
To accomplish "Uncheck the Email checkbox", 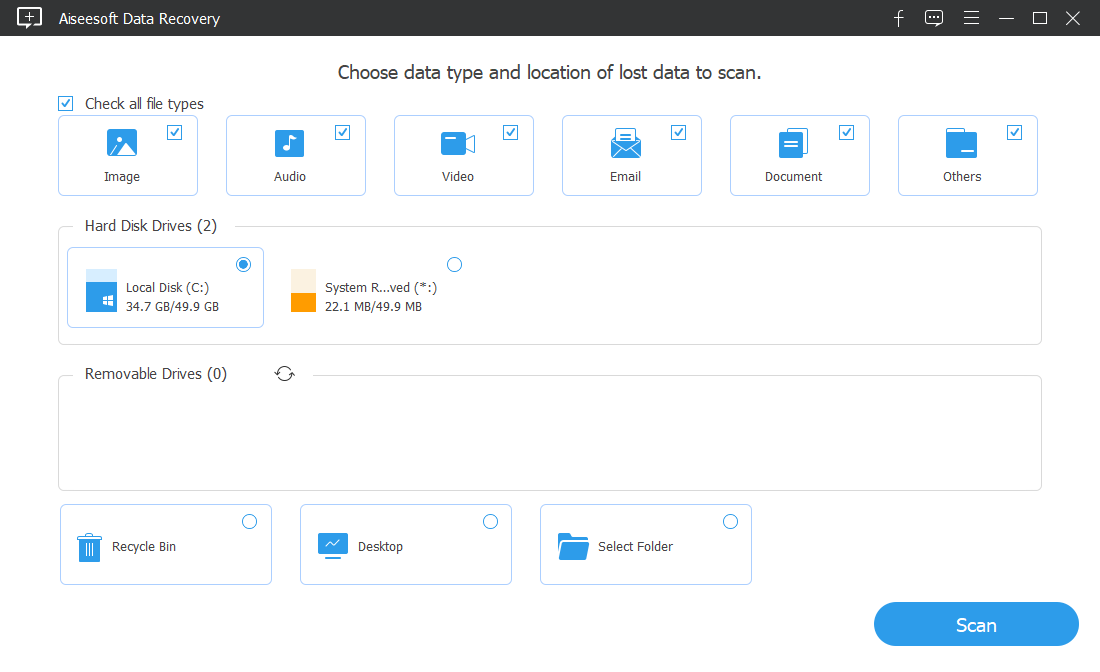I will [x=678, y=133].
